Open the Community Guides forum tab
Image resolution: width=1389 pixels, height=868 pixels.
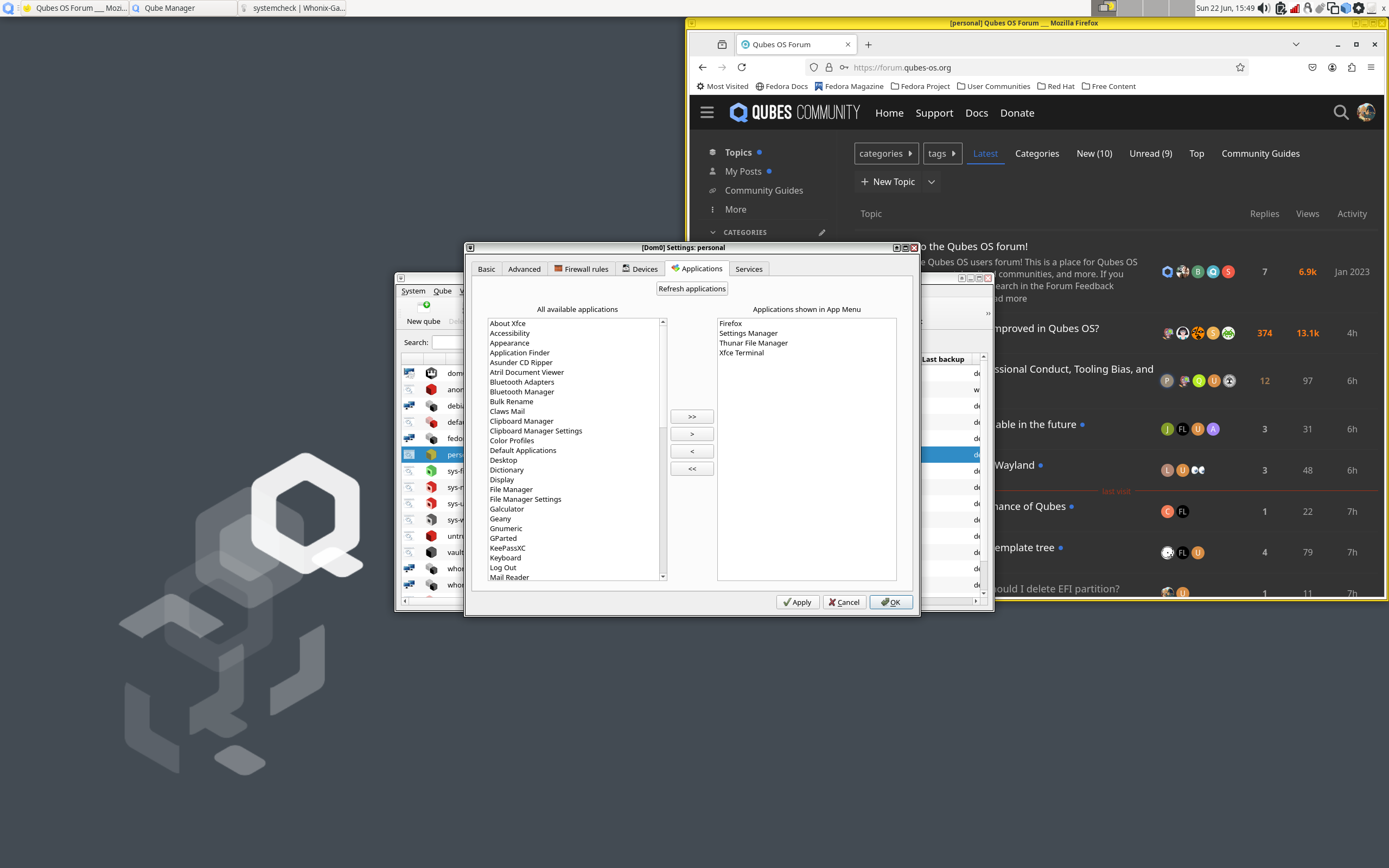pos(1260,154)
